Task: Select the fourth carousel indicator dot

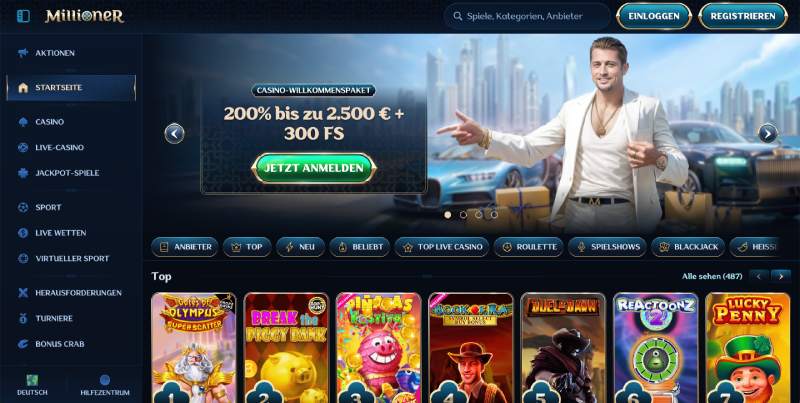Action: coord(494,215)
